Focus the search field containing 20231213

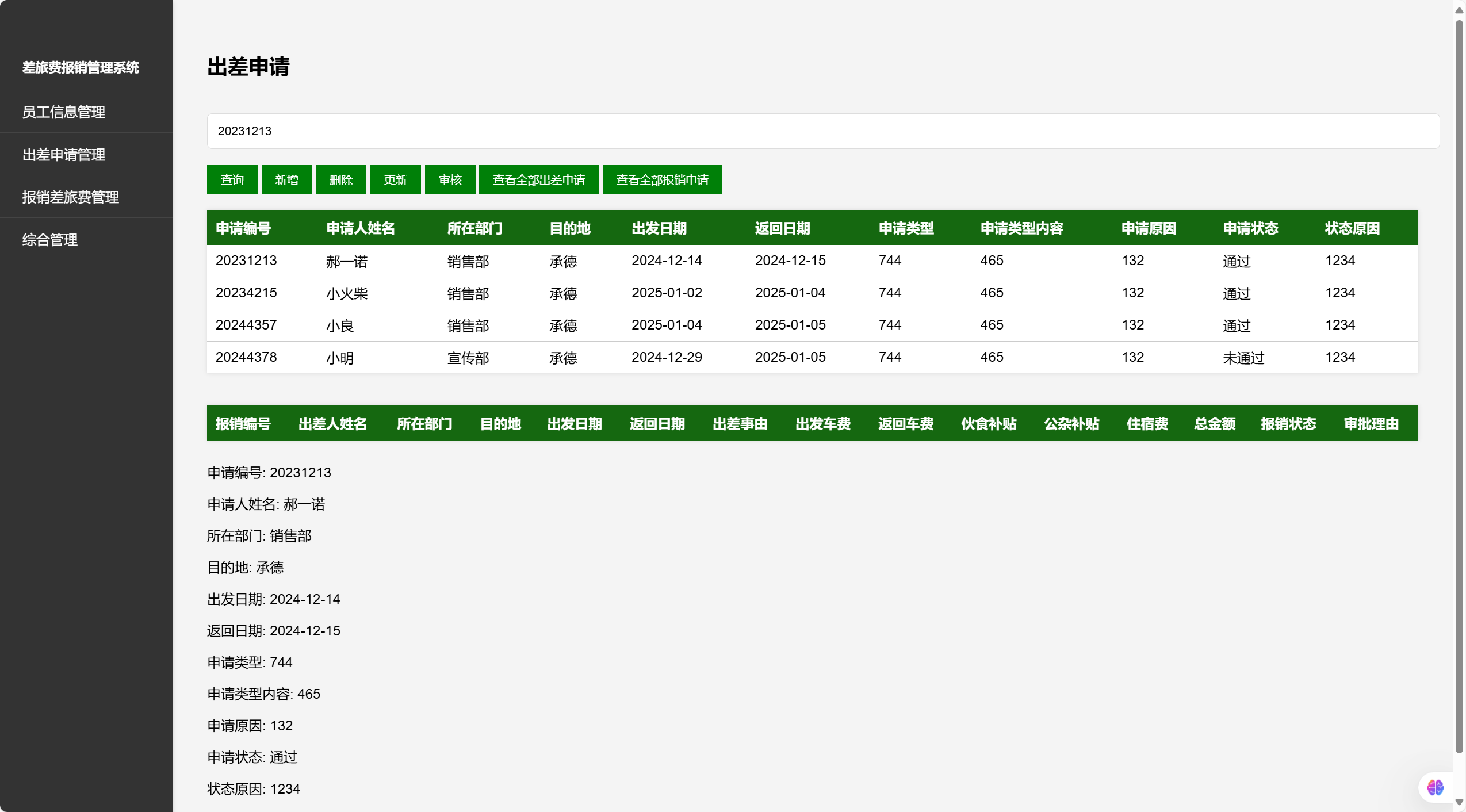(822, 131)
